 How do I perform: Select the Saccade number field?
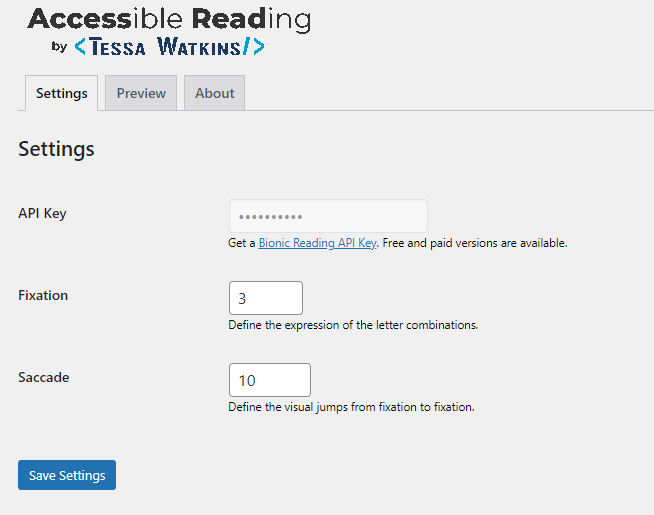(270, 380)
